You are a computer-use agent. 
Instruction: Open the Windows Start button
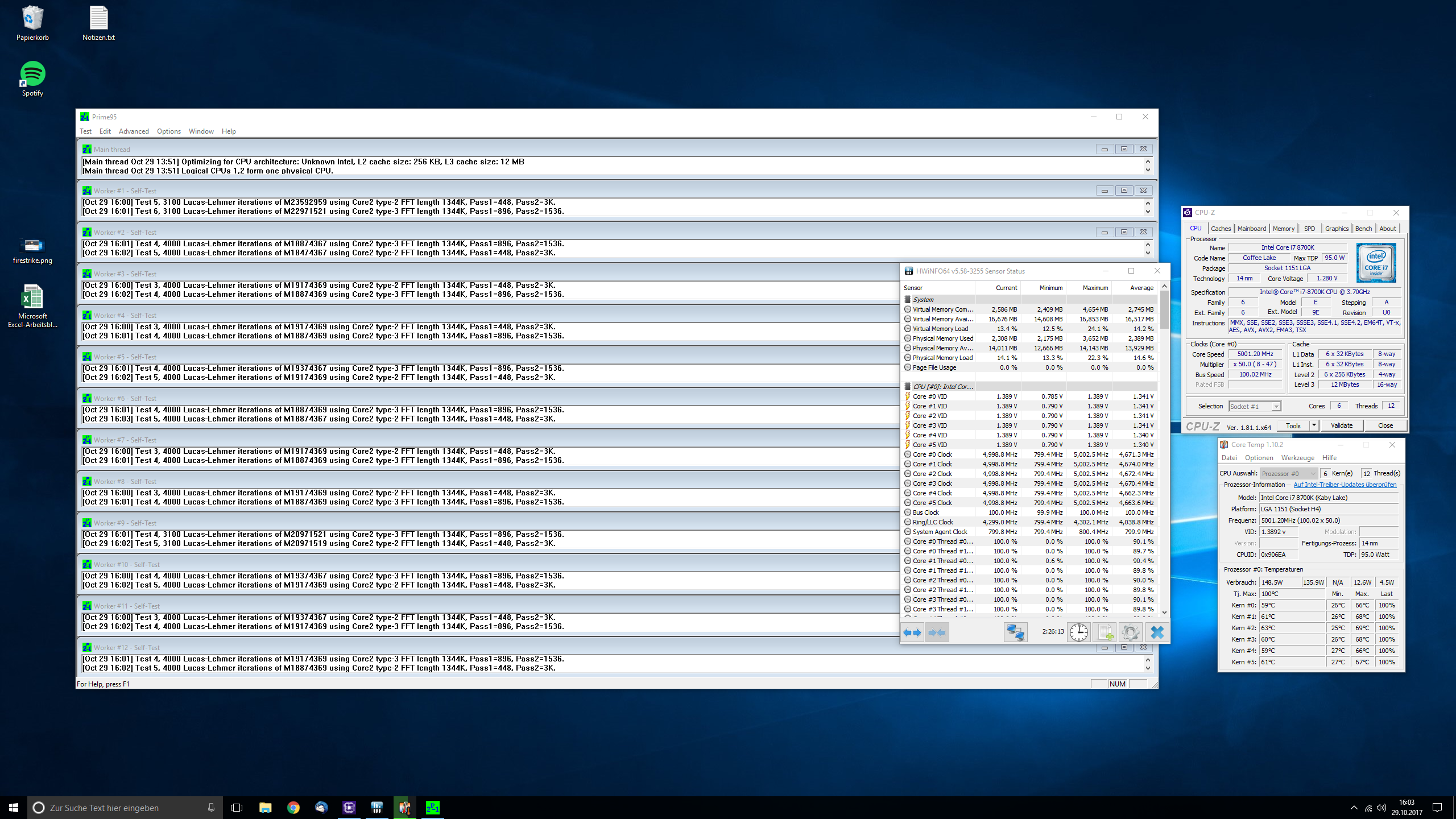(x=14, y=808)
